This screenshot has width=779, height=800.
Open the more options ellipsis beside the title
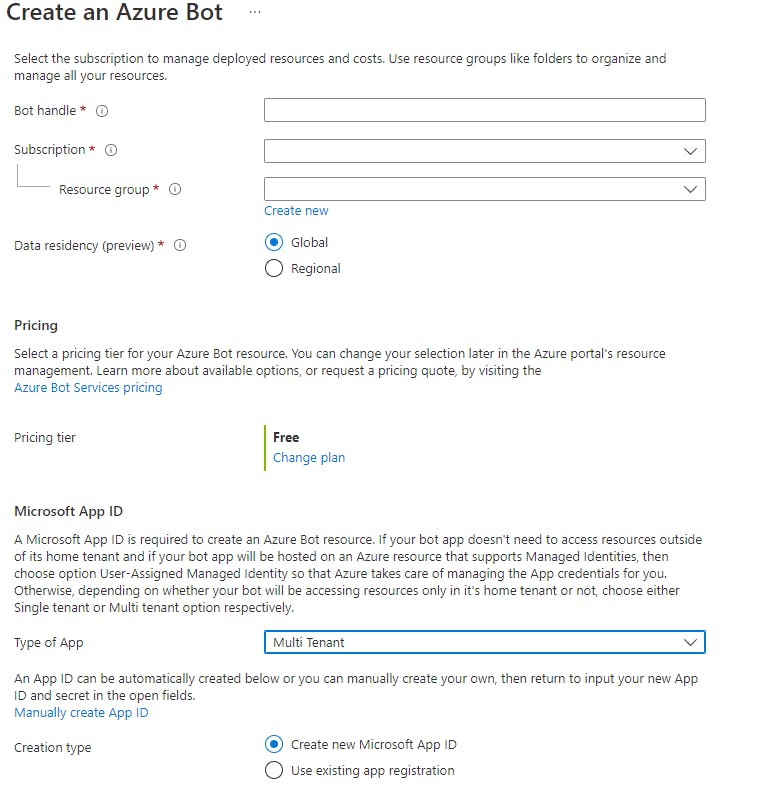point(255,12)
